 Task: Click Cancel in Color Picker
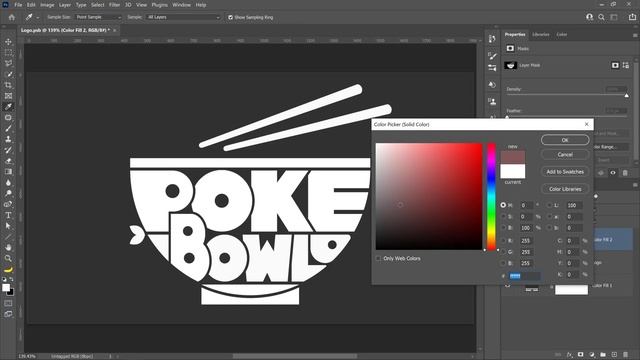565,155
